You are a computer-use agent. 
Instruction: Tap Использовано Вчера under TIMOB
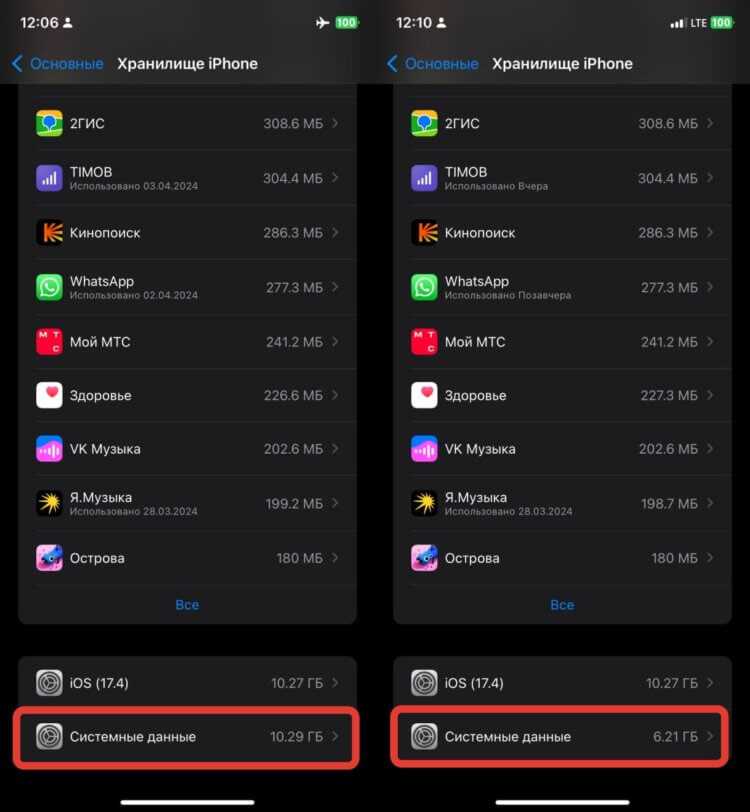tap(496, 186)
